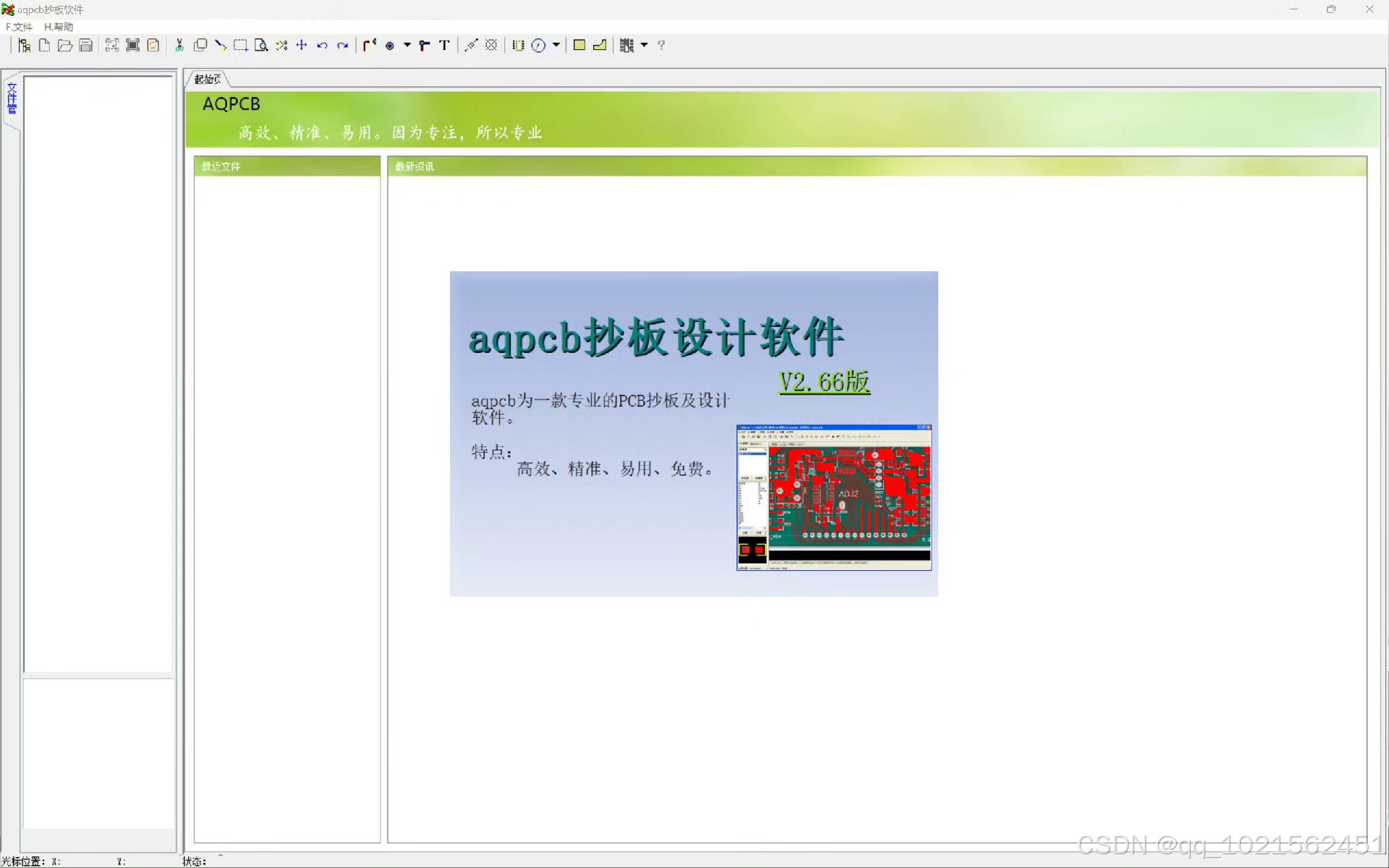Viewport: 1389px width, 868px height.
Task: Open dropdown next to the circle tool
Action: tap(556, 46)
